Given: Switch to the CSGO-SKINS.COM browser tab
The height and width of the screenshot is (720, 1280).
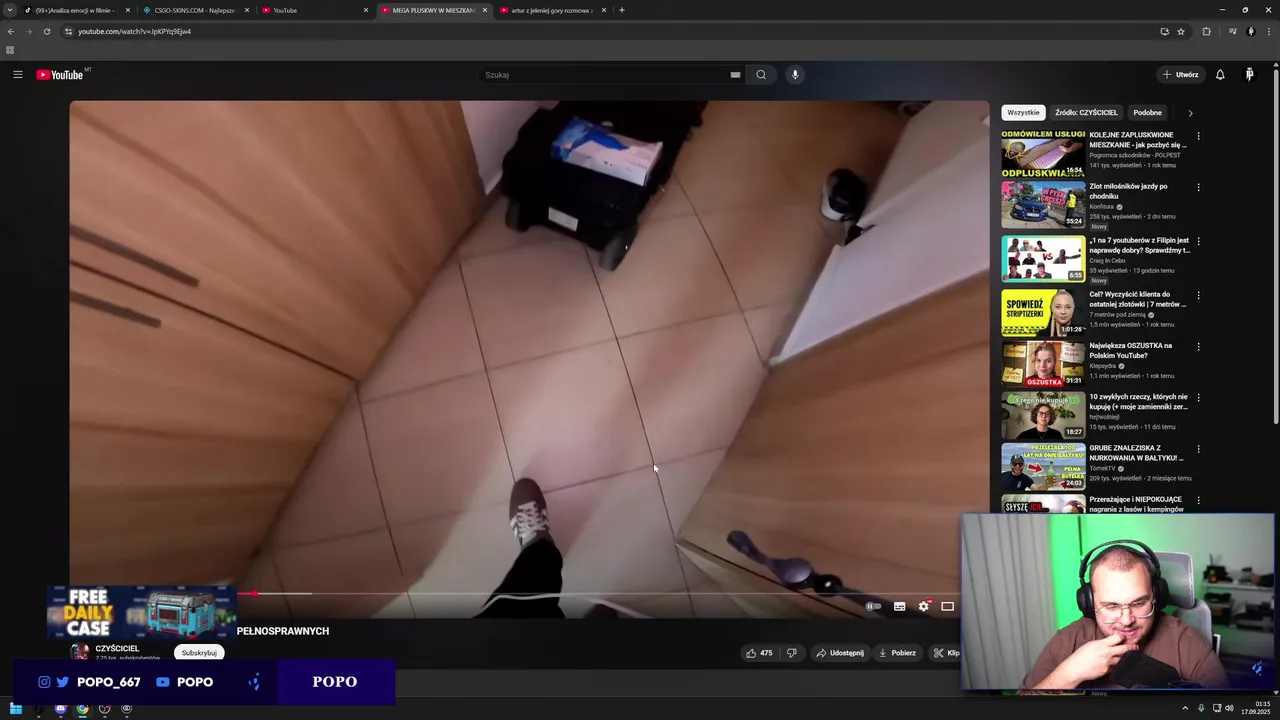Looking at the screenshot, I should pyautogui.click(x=194, y=10).
